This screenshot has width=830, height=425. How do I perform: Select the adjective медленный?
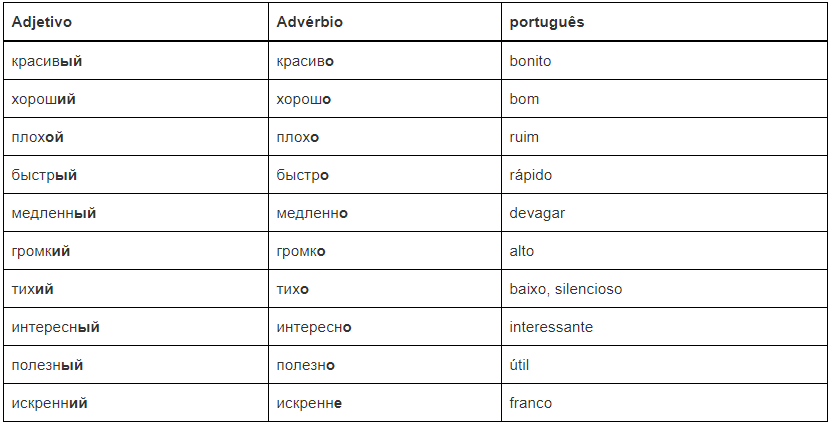pos(54,213)
